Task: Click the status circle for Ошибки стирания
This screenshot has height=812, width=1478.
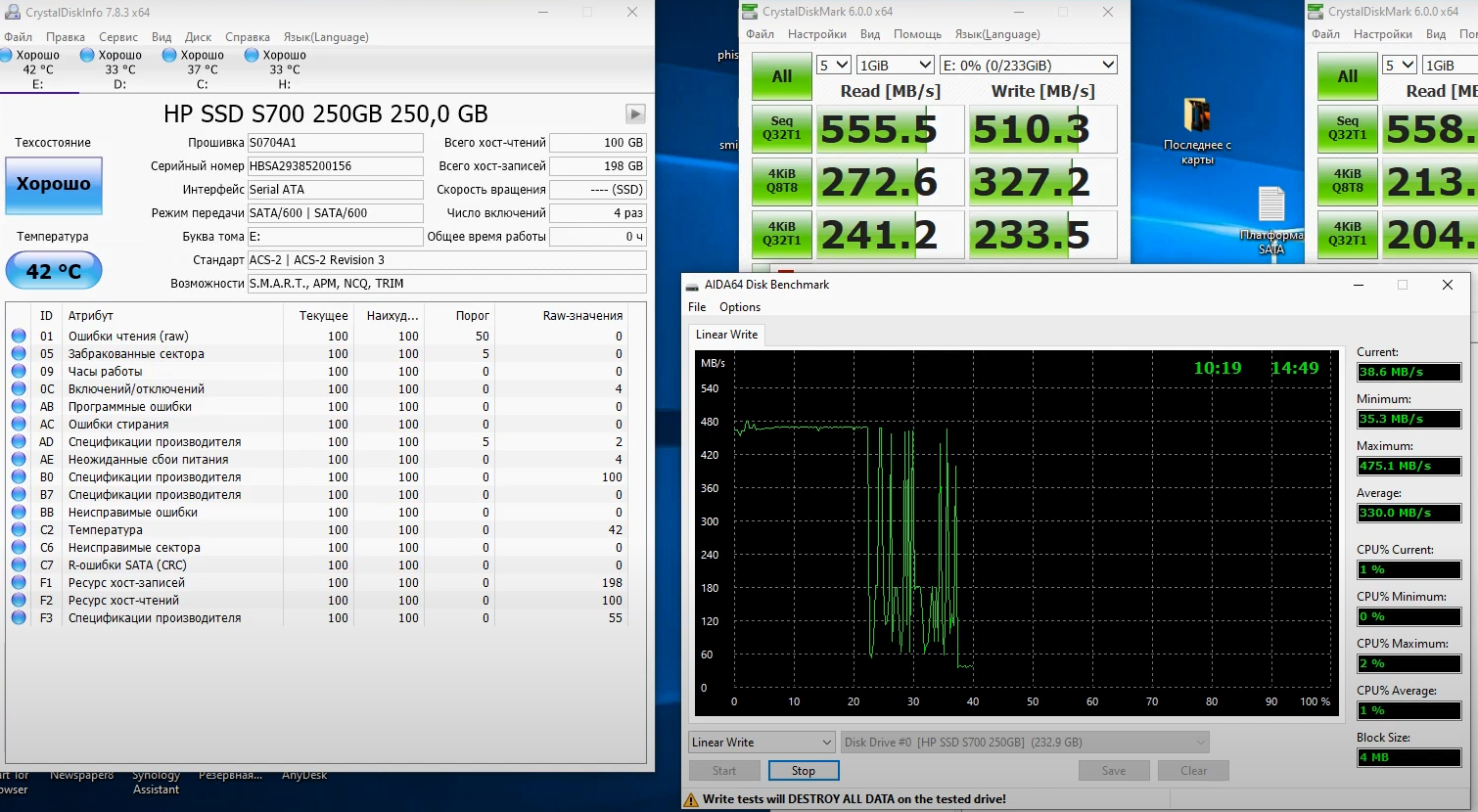Action: pos(19,424)
